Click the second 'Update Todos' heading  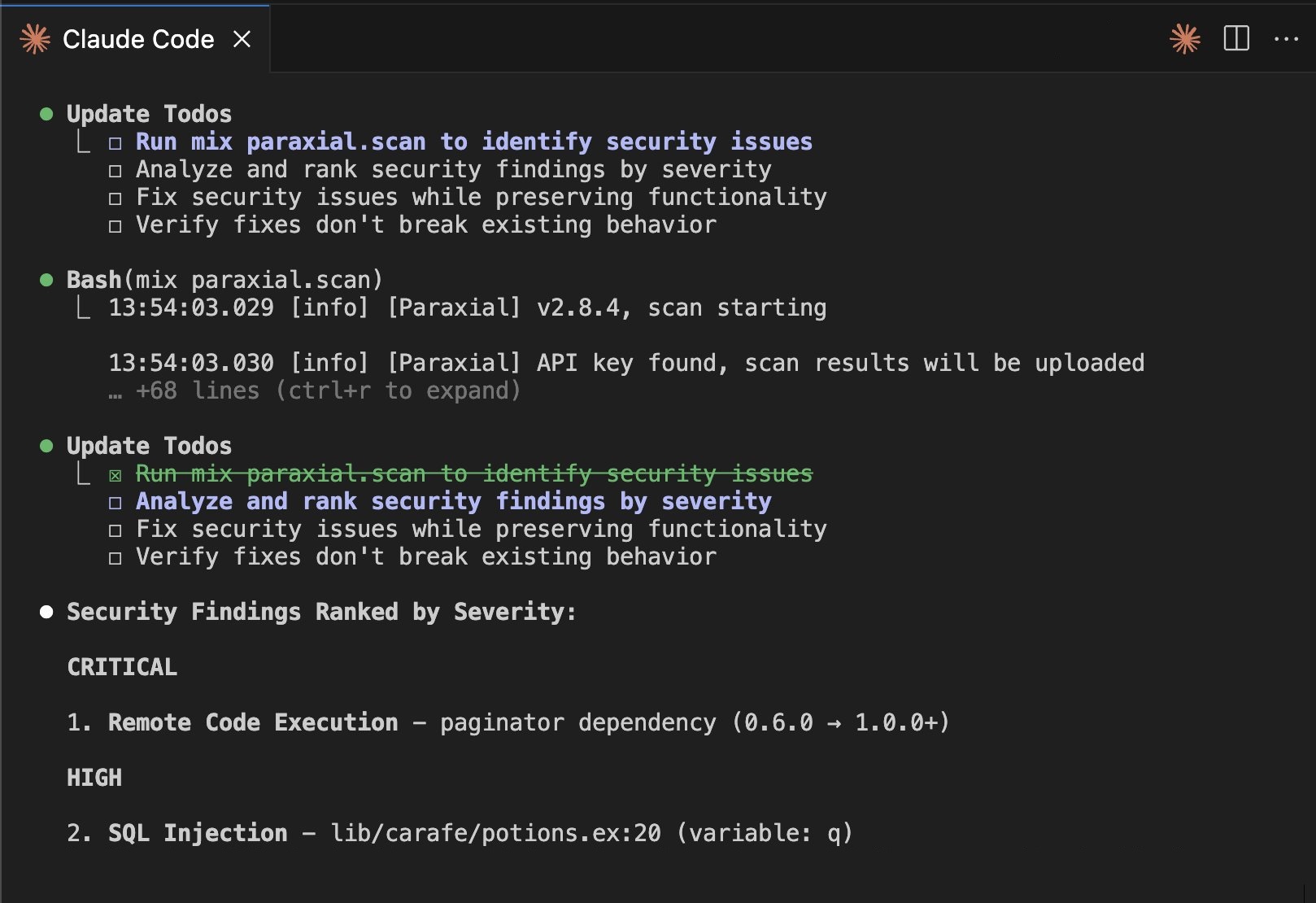pyautogui.click(x=149, y=446)
